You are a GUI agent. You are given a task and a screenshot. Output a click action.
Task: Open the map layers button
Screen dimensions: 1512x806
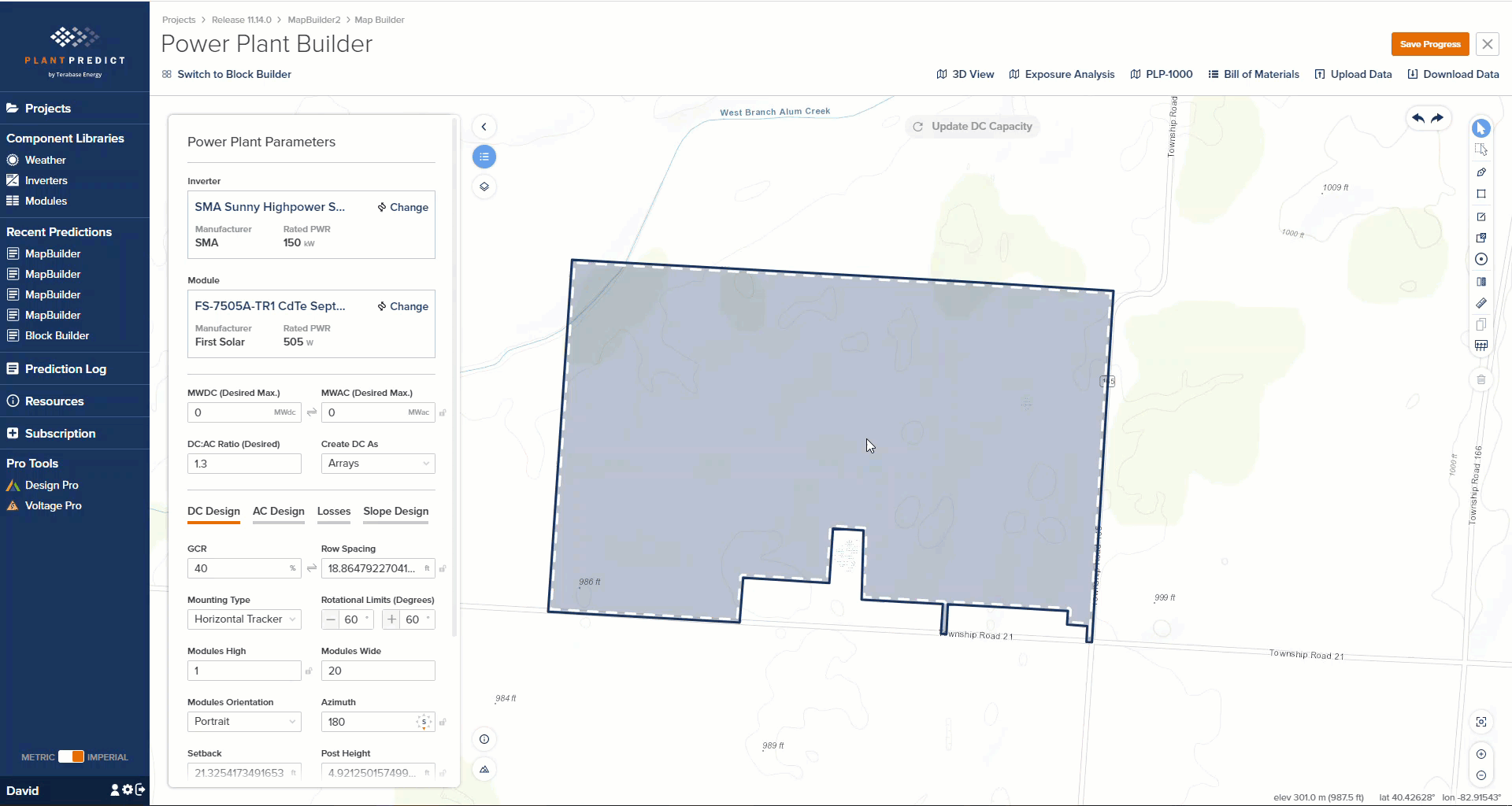pos(484,187)
